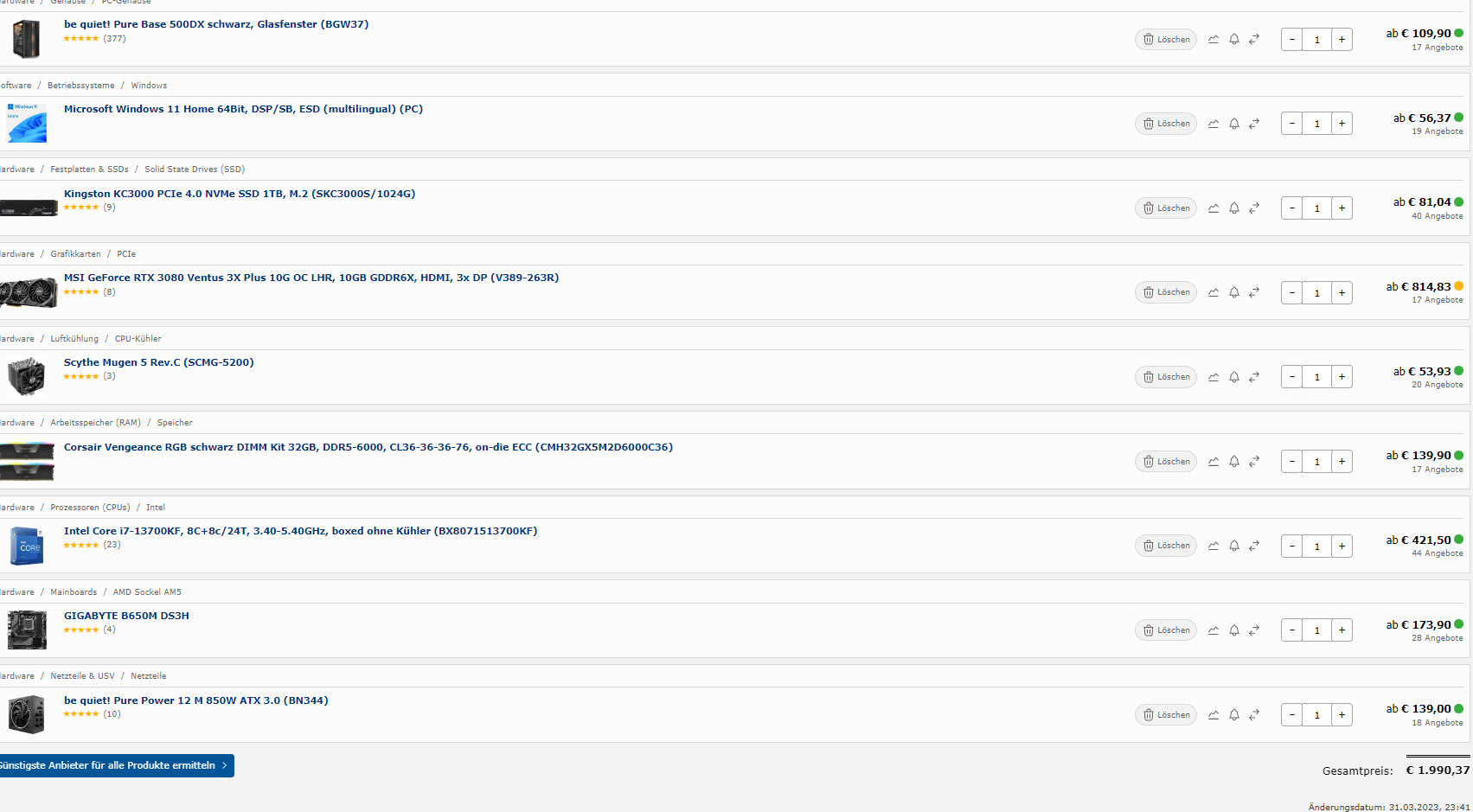Open the price history chart for Kingston KC3000 SSD
1473x812 pixels.
(1214, 208)
